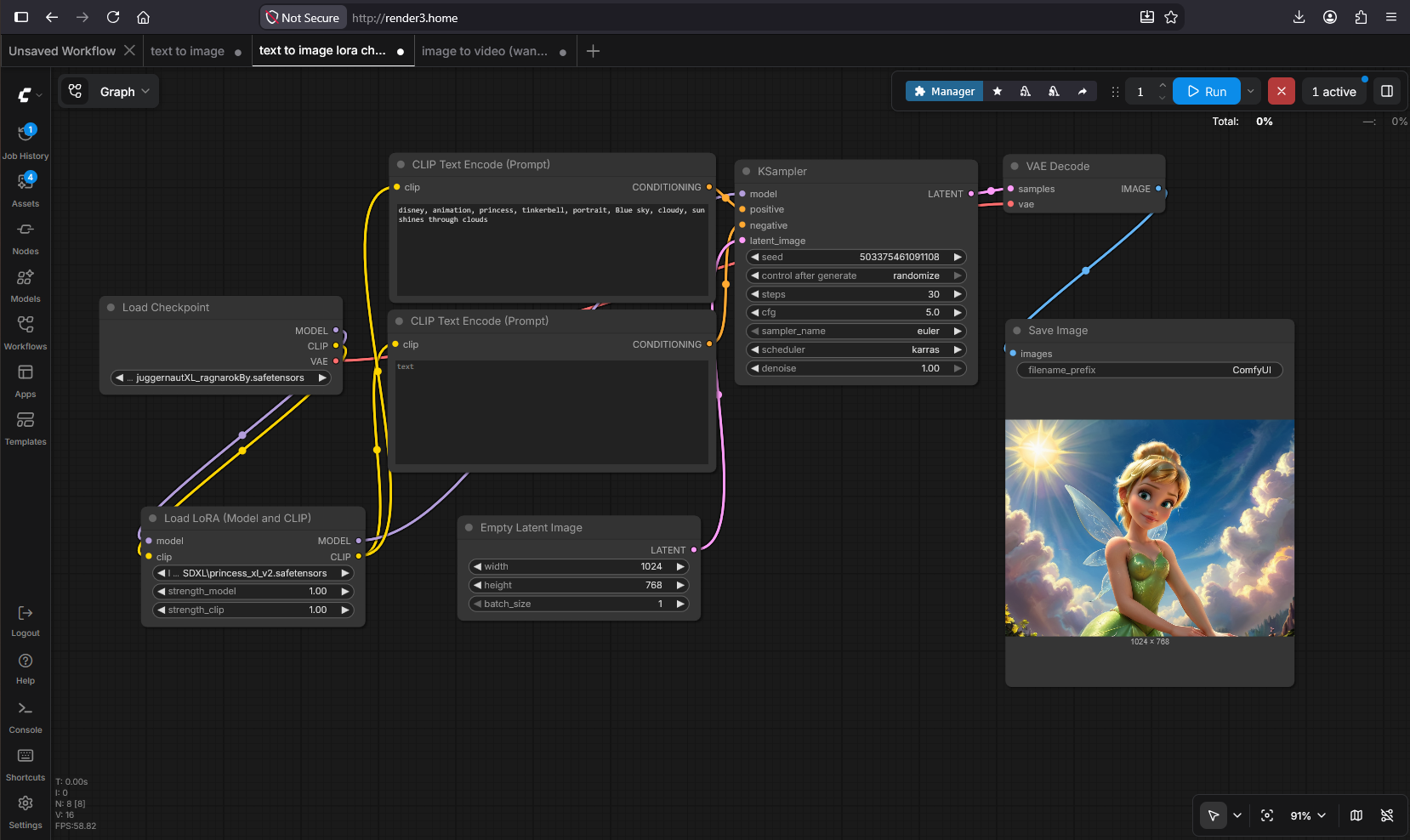Collapse the Save Image node dot

click(1017, 331)
